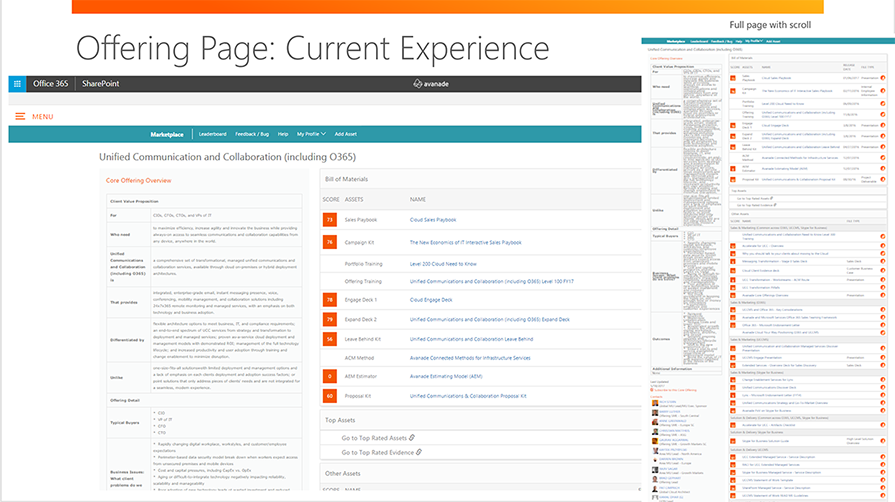Click the score 60 badge for Proposal Kit
Viewport: 895px width, 502px height.
(x=329, y=396)
